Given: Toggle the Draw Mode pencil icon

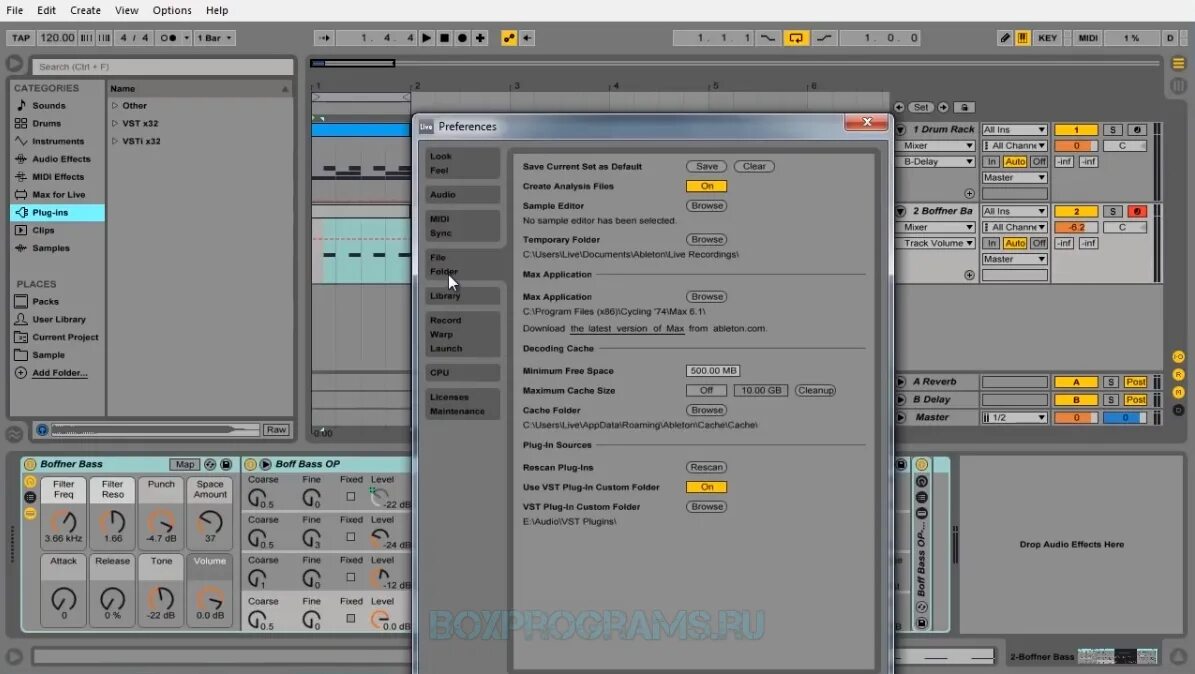Looking at the screenshot, I should tap(1004, 37).
